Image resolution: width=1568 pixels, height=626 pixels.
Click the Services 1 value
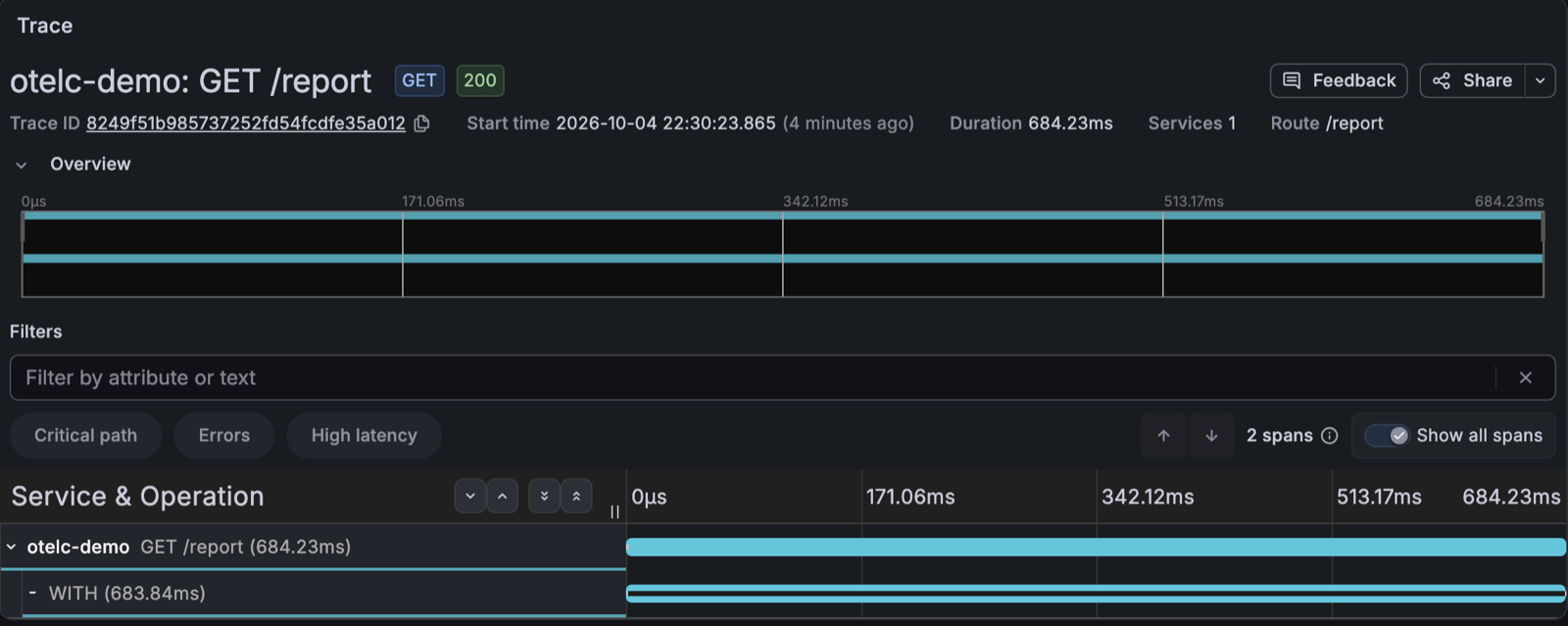(1232, 123)
